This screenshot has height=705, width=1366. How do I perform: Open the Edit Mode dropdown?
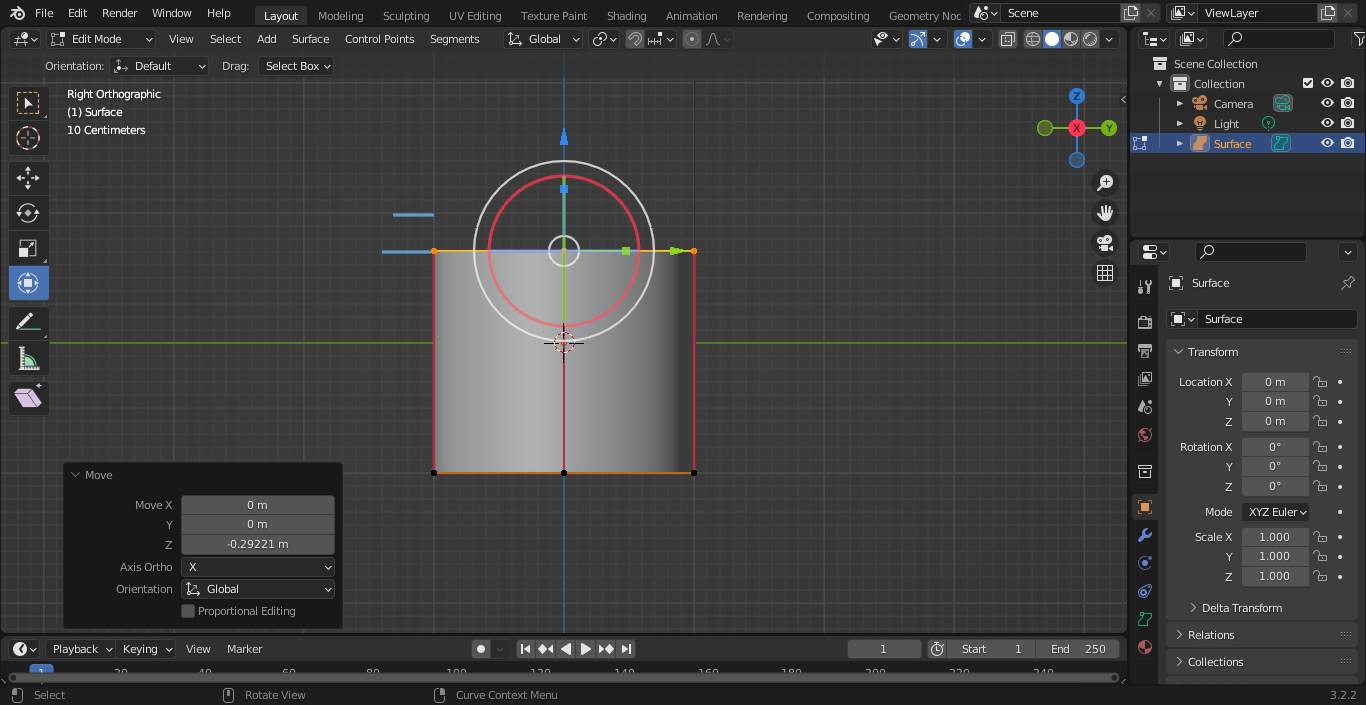(101, 39)
